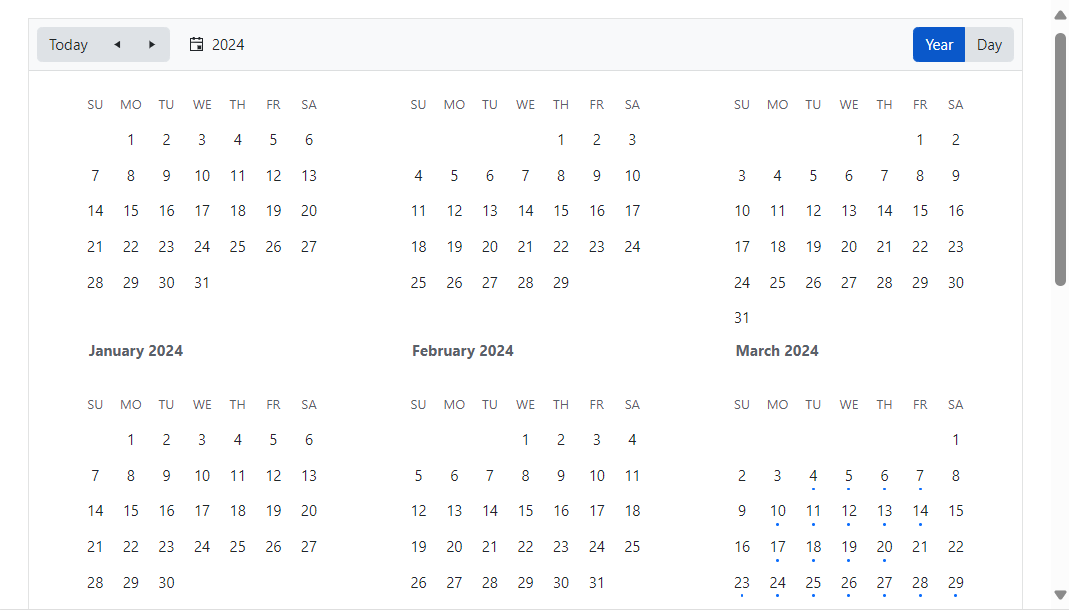
Task: Open the March 2024 month label
Action: tap(777, 351)
